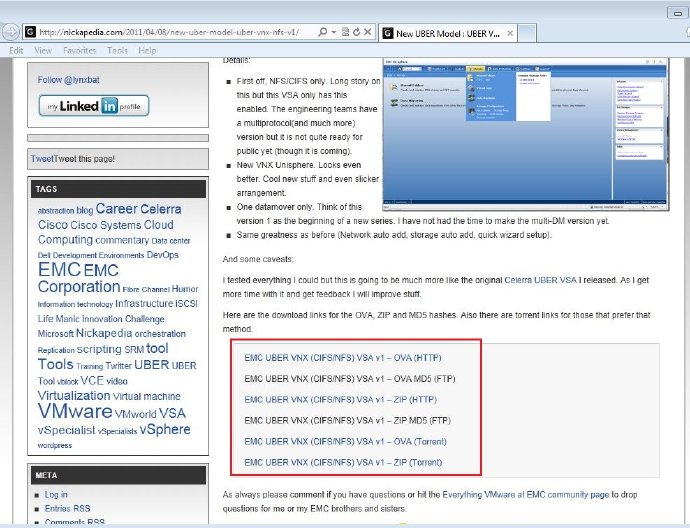Click the 'Tweet this page!' link

(73, 159)
